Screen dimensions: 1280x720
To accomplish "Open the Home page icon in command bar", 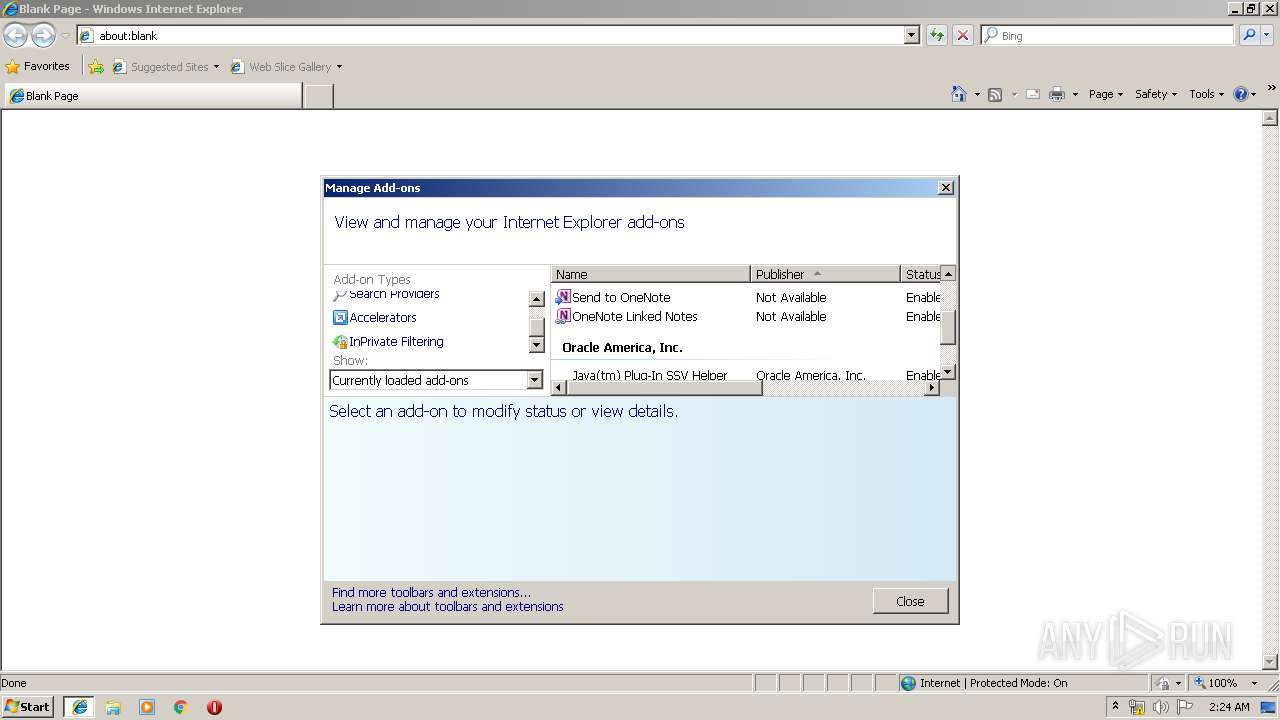I will pos(958,94).
